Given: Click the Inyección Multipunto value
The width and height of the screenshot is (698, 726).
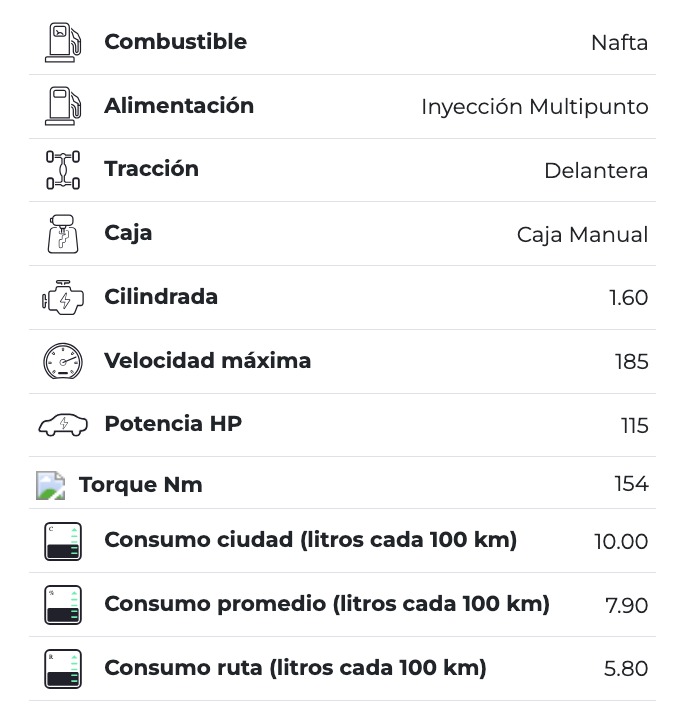Looking at the screenshot, I should tap(534, 107).
